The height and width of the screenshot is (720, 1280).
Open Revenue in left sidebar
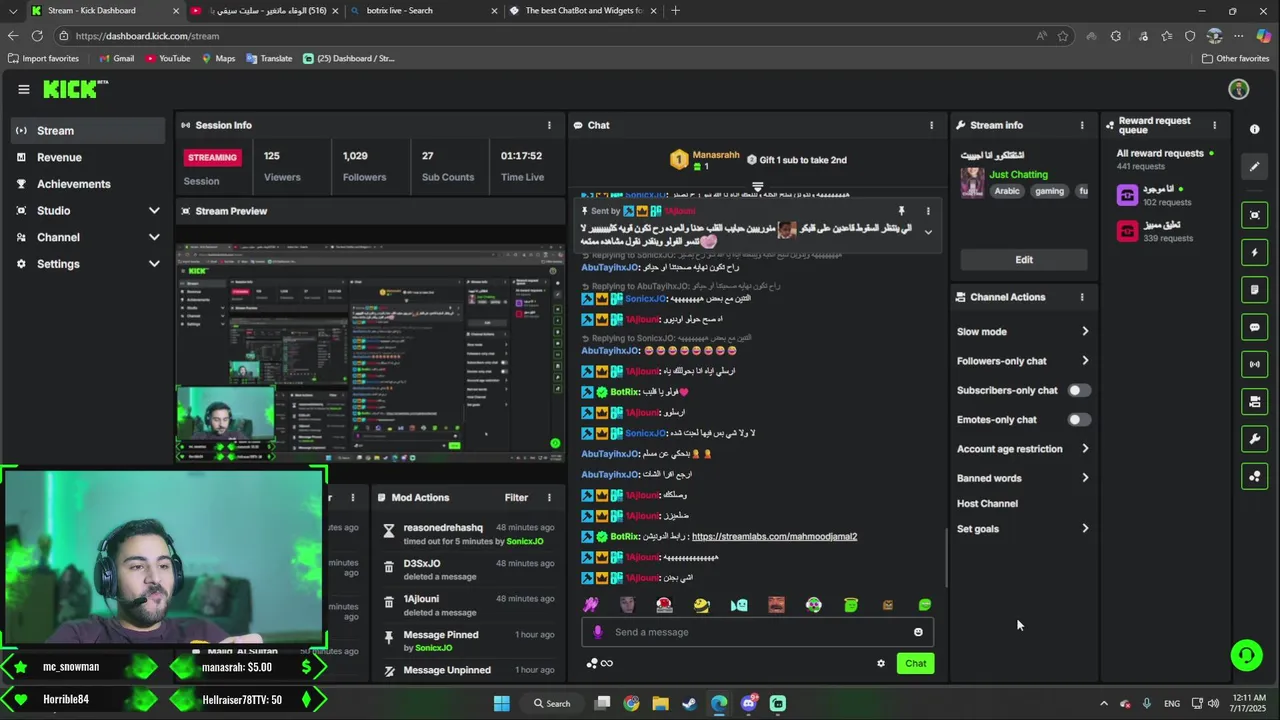coord(88,157)
